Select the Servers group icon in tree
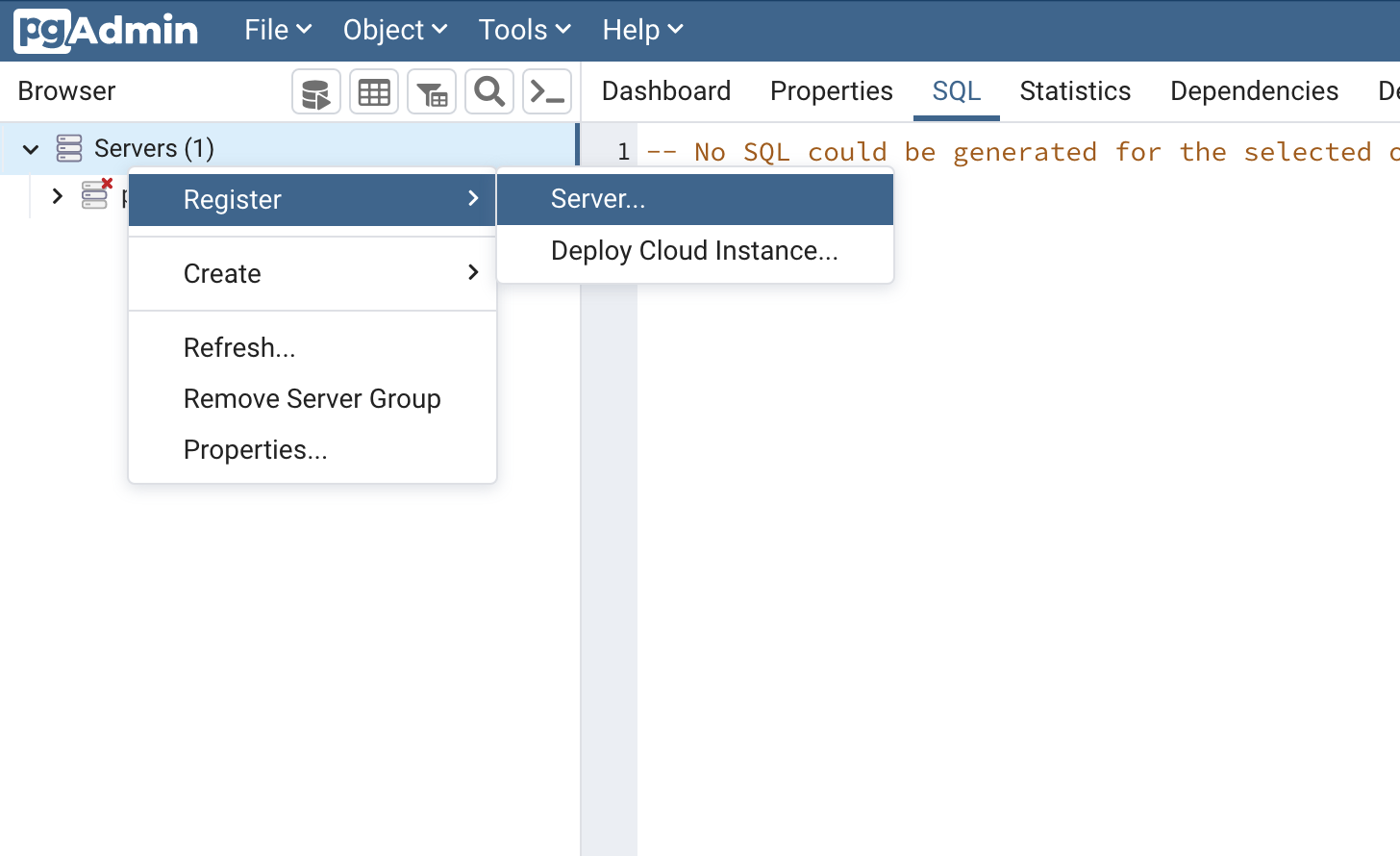The width and height of the screenshot is (1400, 856). (x=69, y=148)
